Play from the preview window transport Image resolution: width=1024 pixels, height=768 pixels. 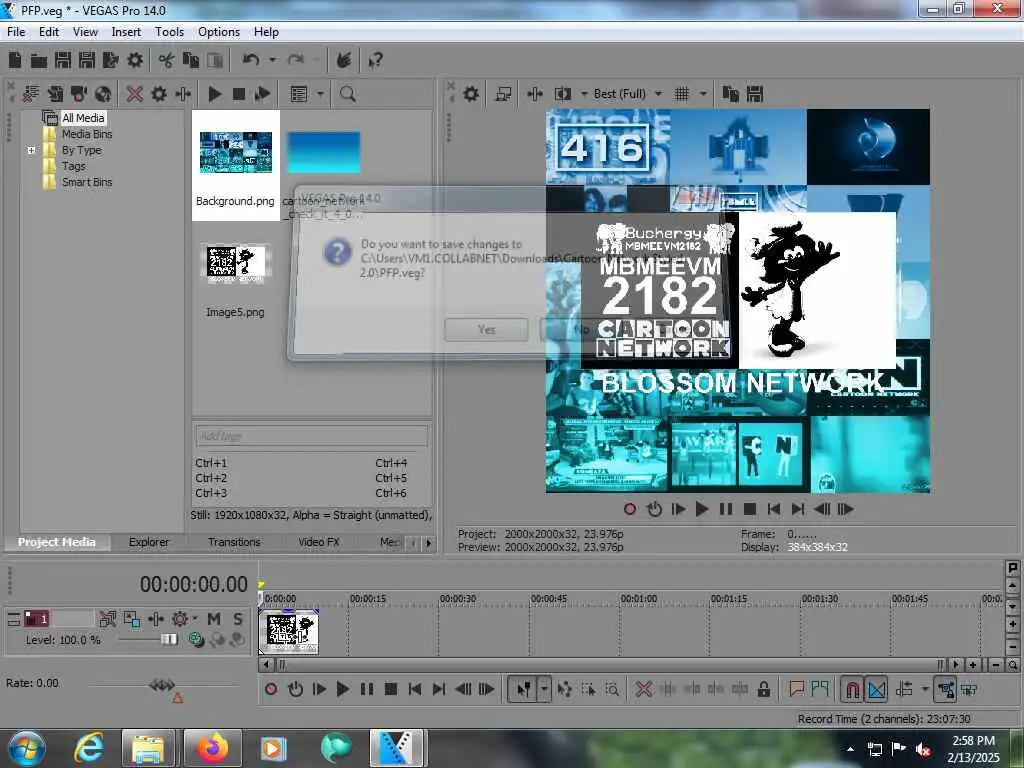pyautogui.click(x=701, y=509)
